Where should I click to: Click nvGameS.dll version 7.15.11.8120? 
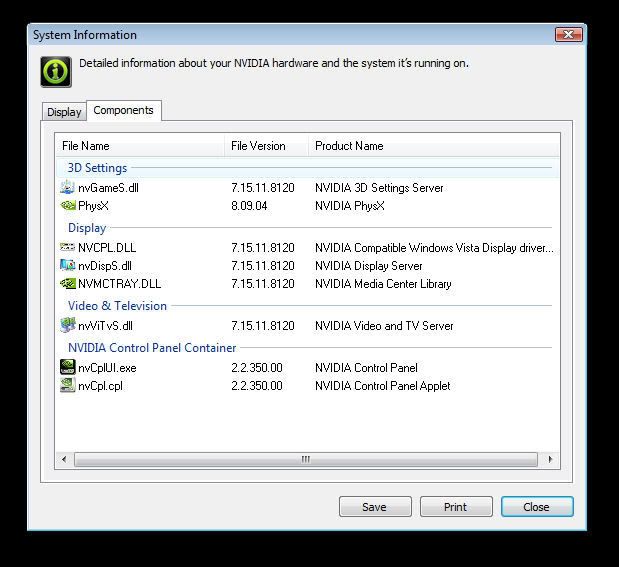point(263,188)
